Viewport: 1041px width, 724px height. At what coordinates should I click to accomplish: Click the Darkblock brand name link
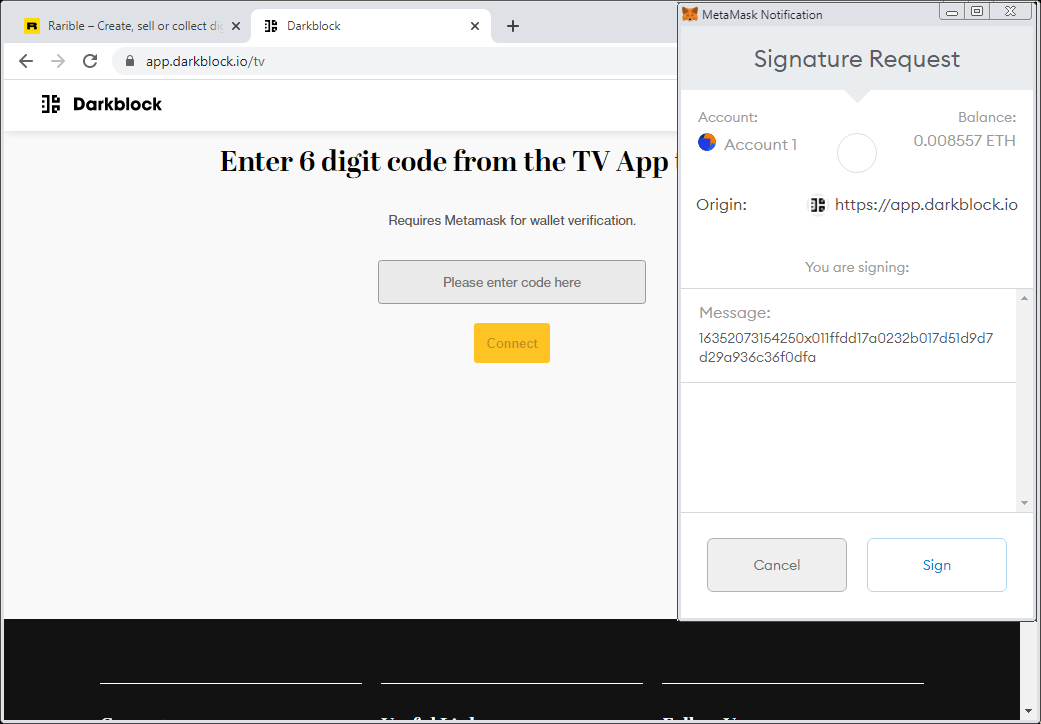[x=118, y=104]
